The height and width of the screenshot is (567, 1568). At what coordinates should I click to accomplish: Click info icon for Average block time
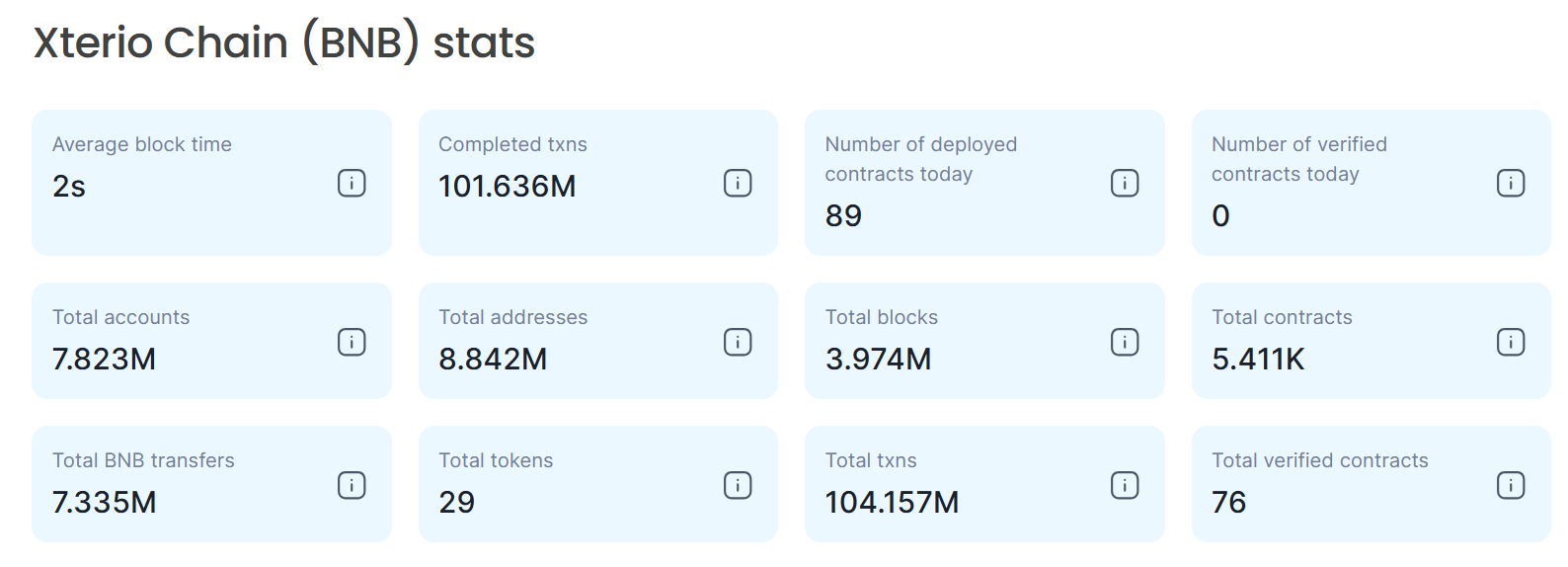tap(352, 183)
